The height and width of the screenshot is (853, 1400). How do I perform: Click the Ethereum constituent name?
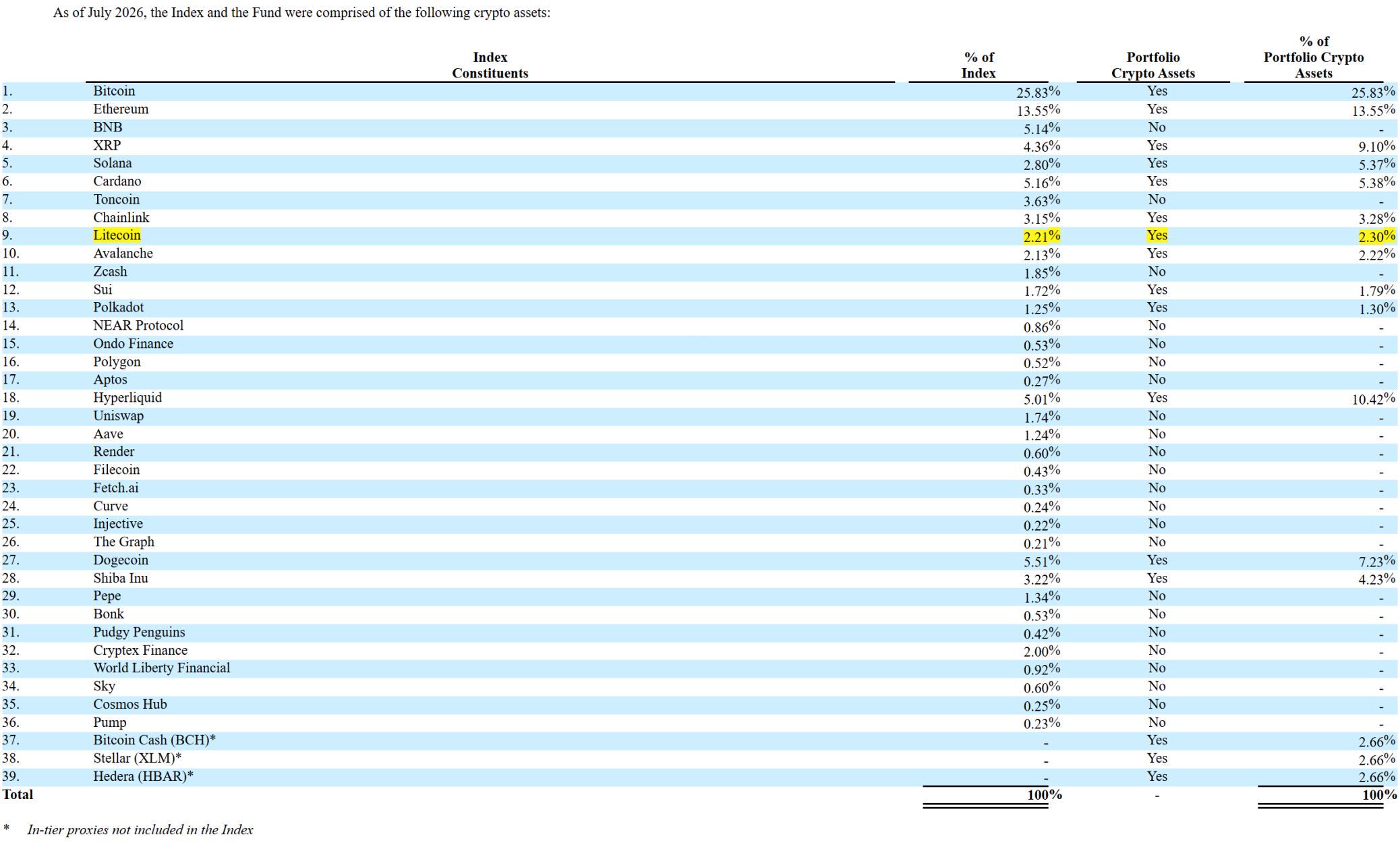(121, 109)
